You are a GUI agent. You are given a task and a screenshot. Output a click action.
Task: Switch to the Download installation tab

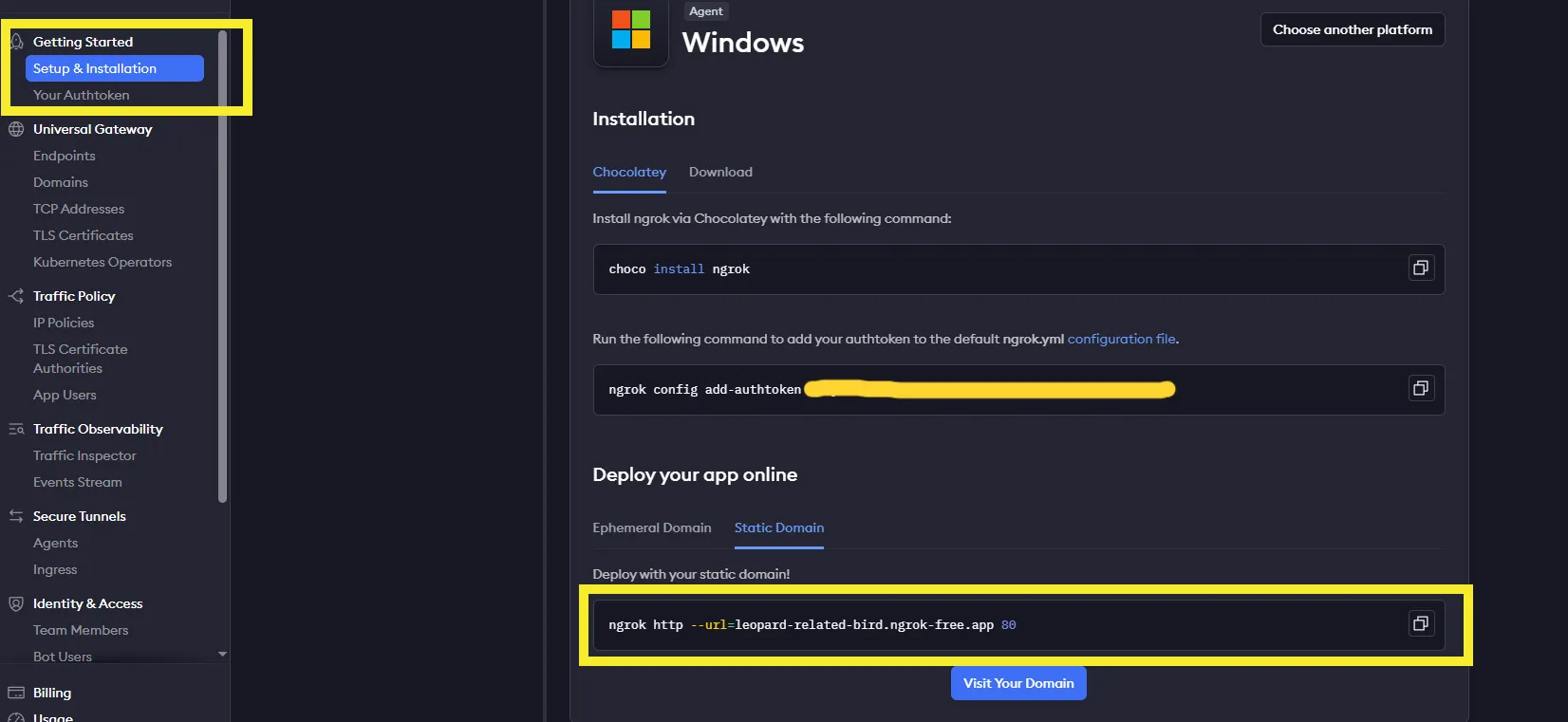pos(720,172)
